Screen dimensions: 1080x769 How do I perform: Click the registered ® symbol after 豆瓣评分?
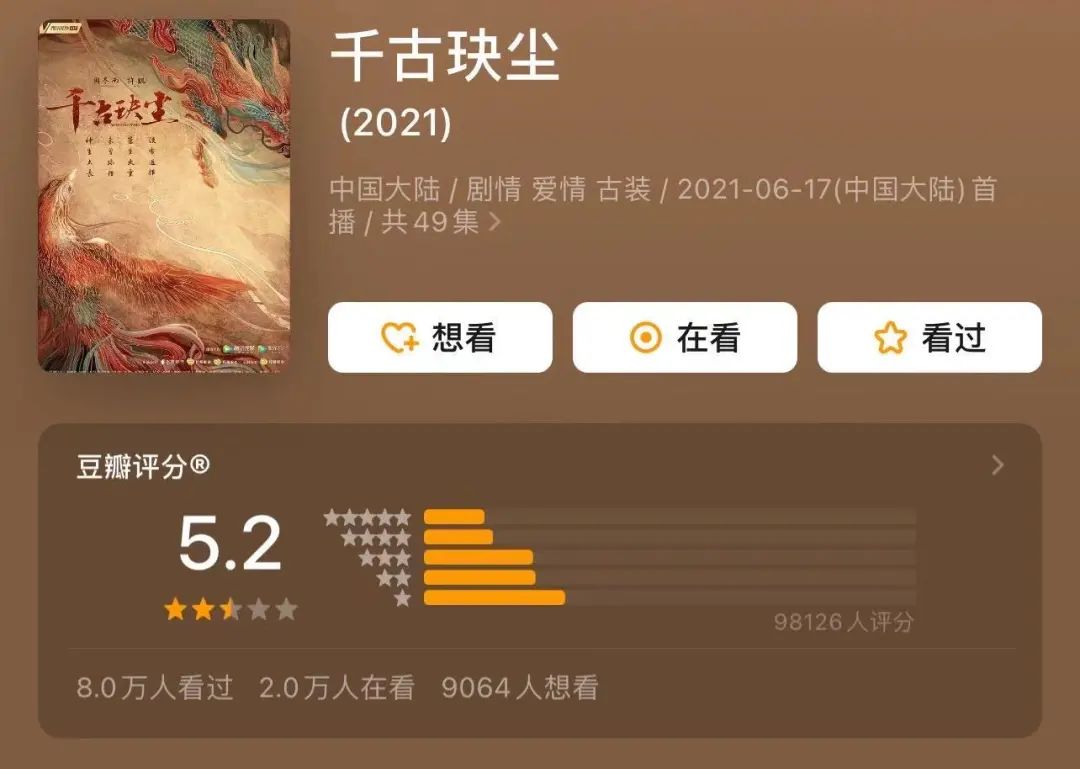[x=198, y=465]
